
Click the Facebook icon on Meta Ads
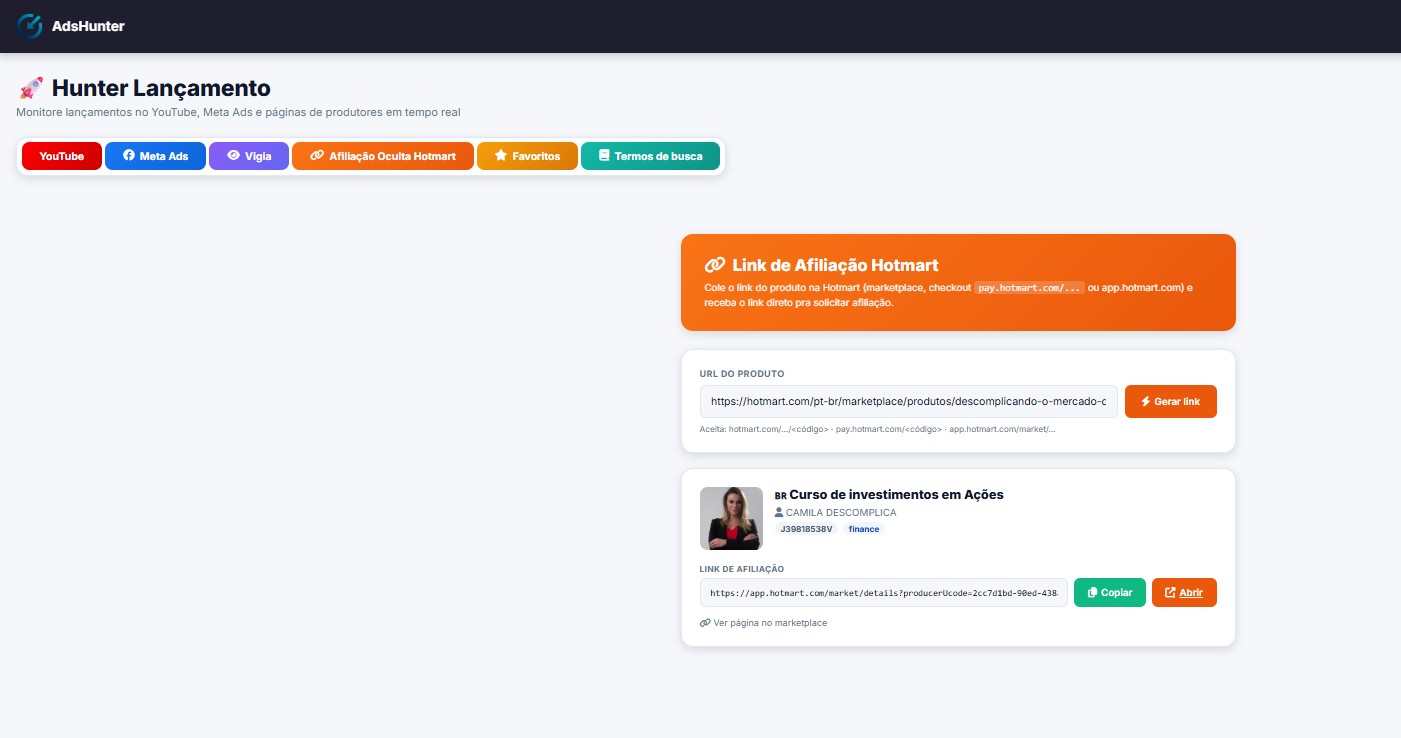129,156
